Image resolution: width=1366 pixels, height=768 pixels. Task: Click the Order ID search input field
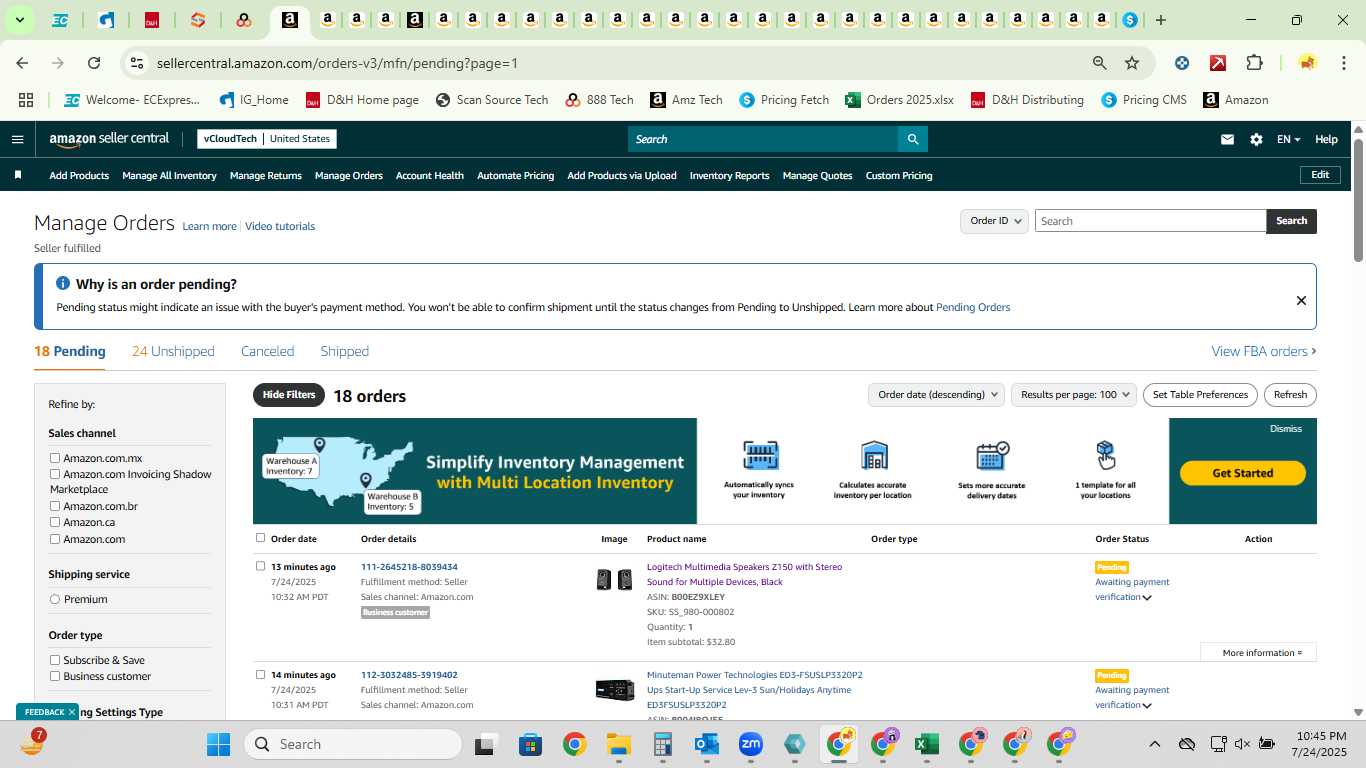coord(1150,221)
